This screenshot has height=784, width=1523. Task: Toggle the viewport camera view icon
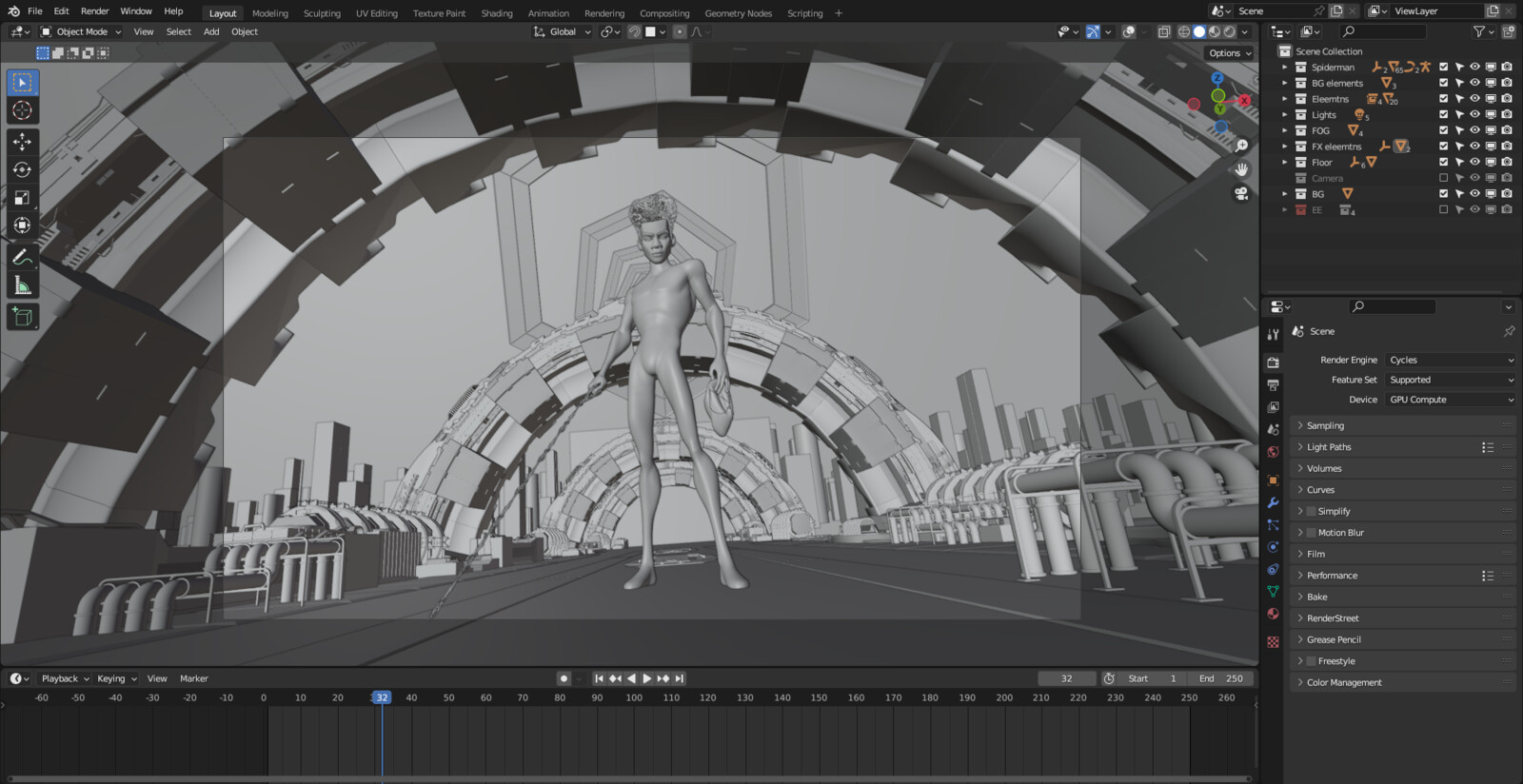click(x=1241, y=193)
